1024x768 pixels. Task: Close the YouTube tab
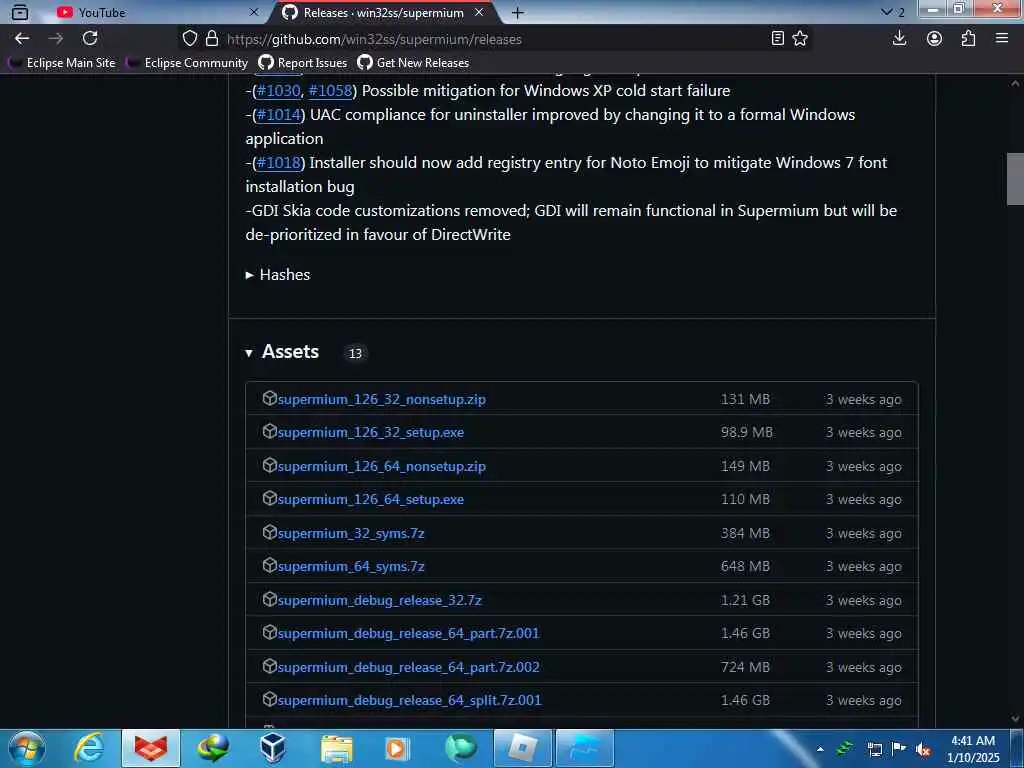pos(254,12)
